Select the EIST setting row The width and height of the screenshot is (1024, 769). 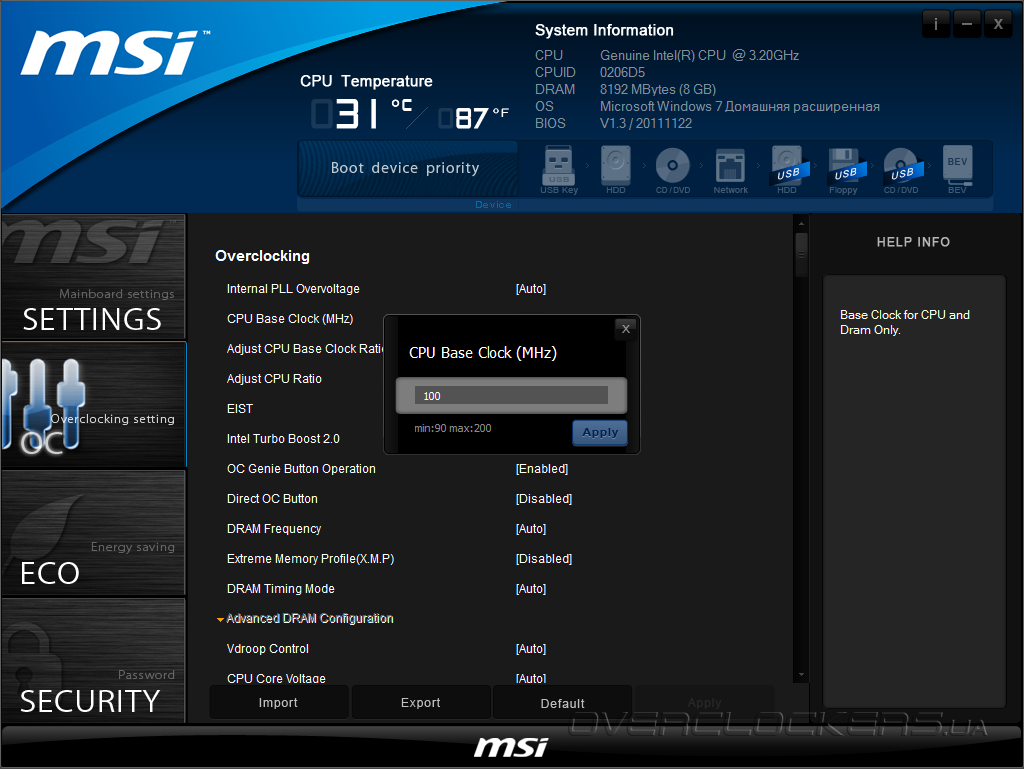coord(240,409)
